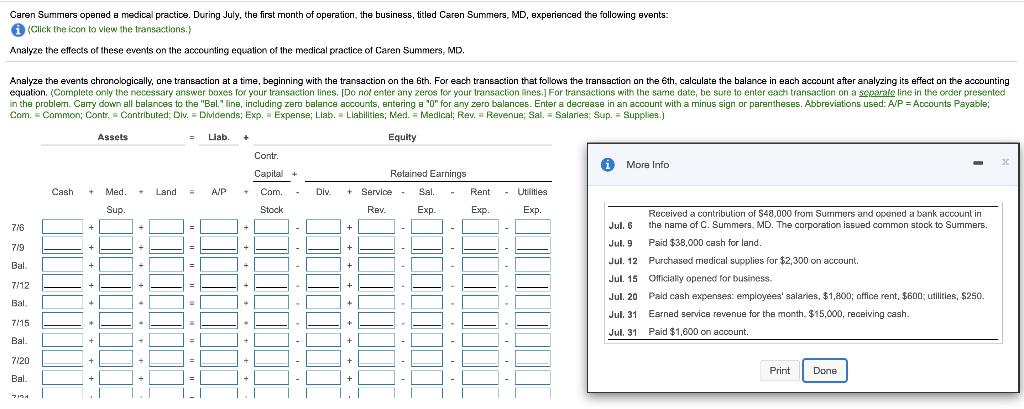Image resolution: width=1024 pixels, height=409 pixels.
Task: Click the 'More Info' dialog title
Action: (648, 165)
